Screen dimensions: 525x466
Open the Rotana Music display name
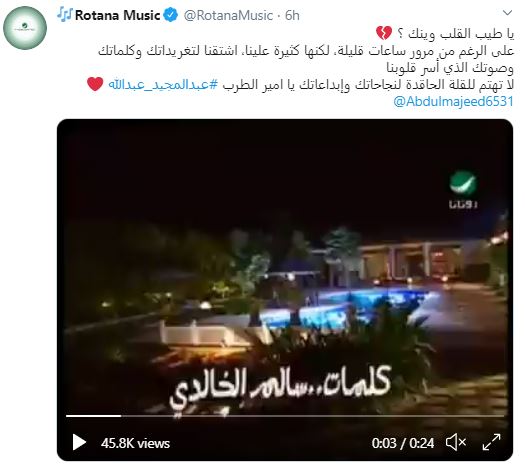(x=118, y=15)
